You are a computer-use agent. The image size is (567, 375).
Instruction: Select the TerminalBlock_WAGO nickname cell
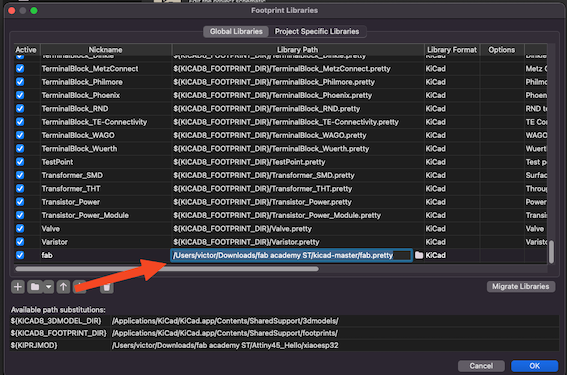[x=106, y=135]
